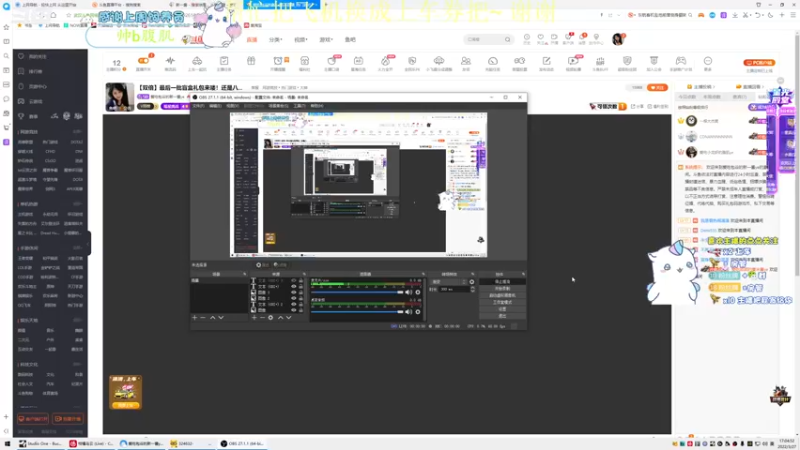Move selected source up with arrow
The image size is (800, 450).
coord(281,318)
